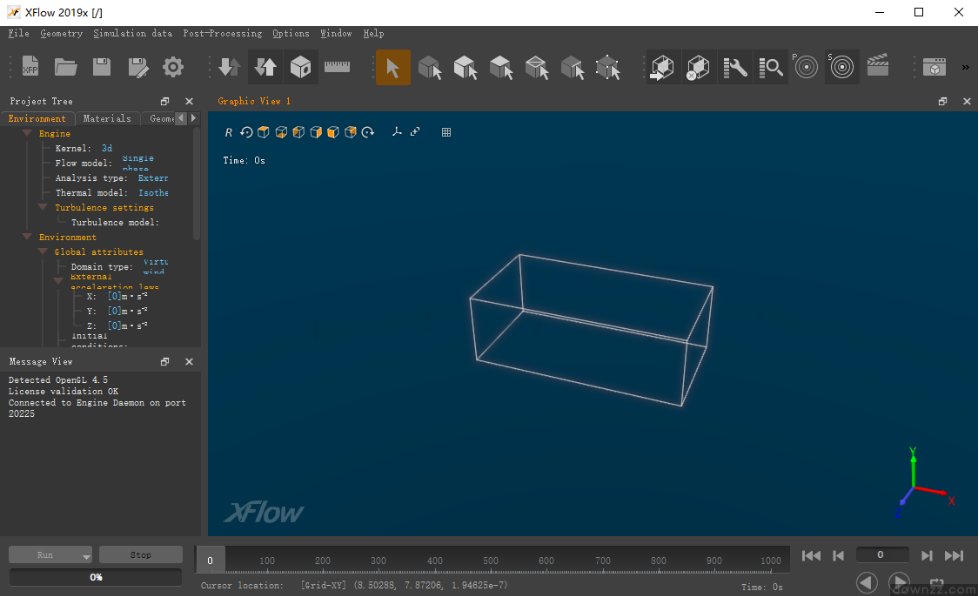Collapse the Engine tree node

pyautogui.click(x=27, y=133)
